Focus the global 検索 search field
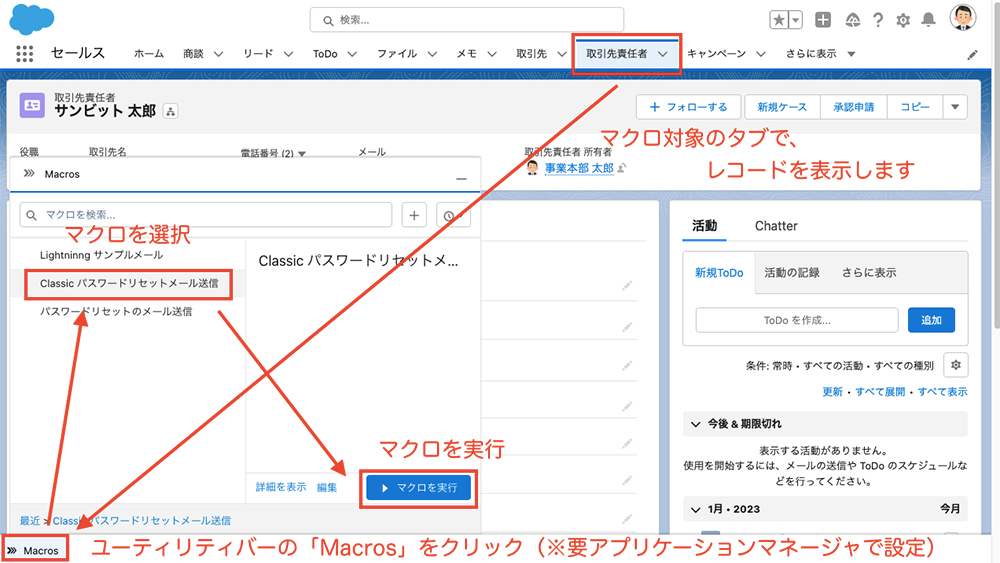Image resolution: width=1000 pixels, height=563 pixels. tap(467, 20)
